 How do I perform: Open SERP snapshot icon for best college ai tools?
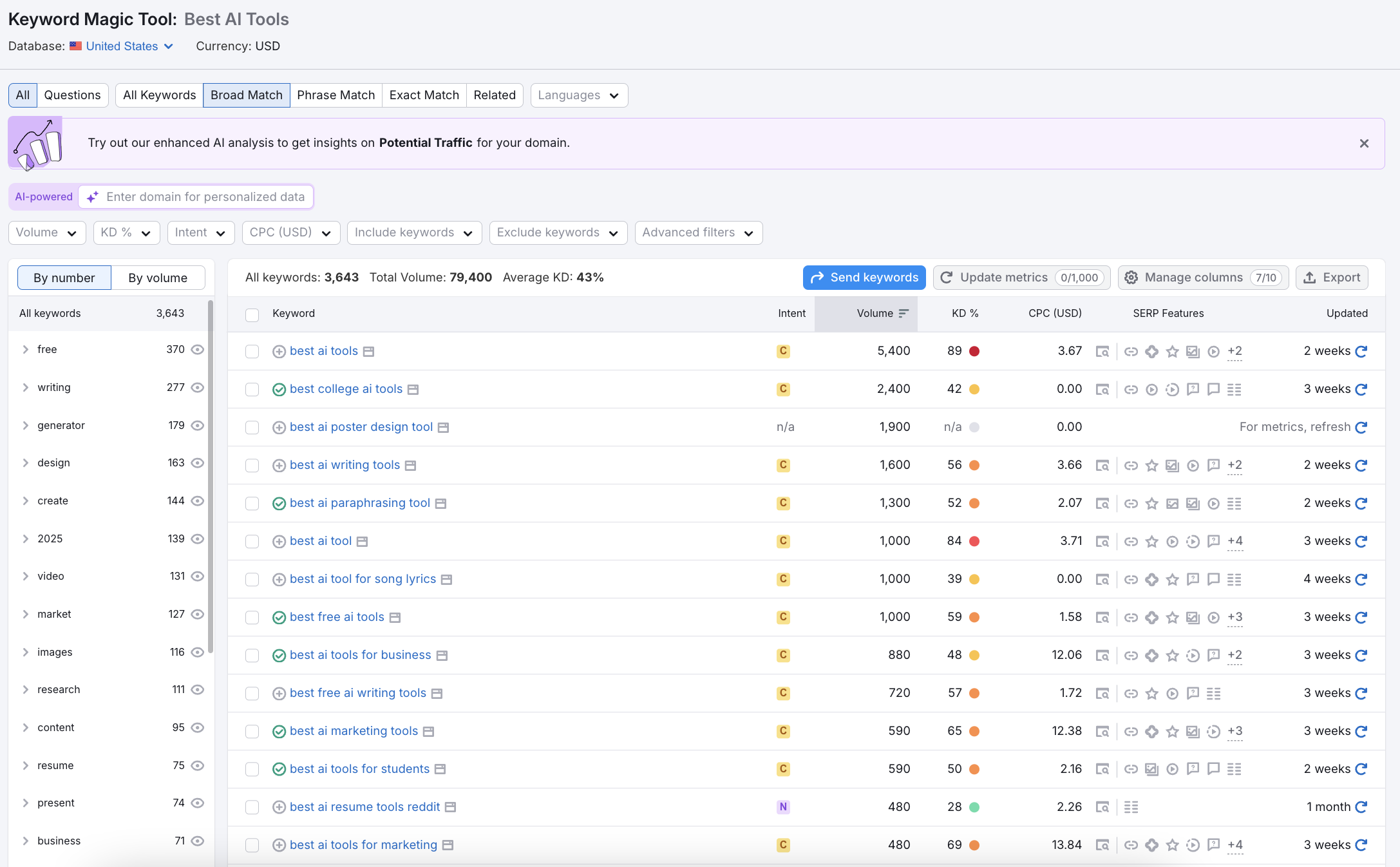[1102, 390]
